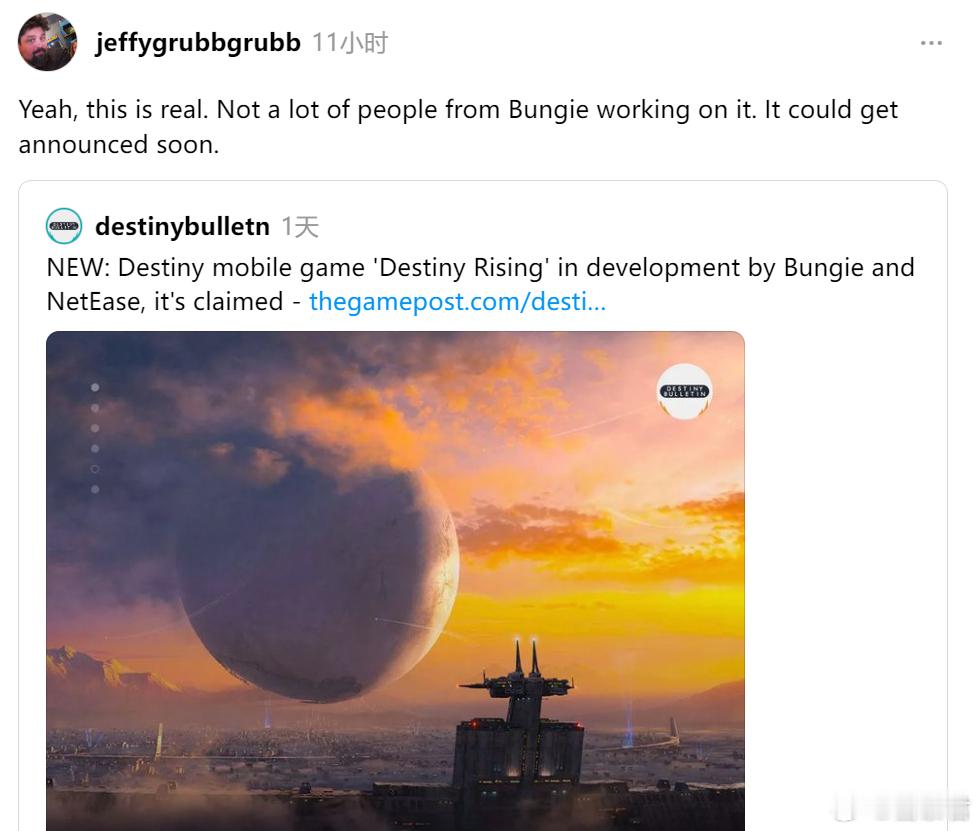Click the first dot of the image indicator
The width and height of the screenshot is (980, 831).
click(95, 387)
